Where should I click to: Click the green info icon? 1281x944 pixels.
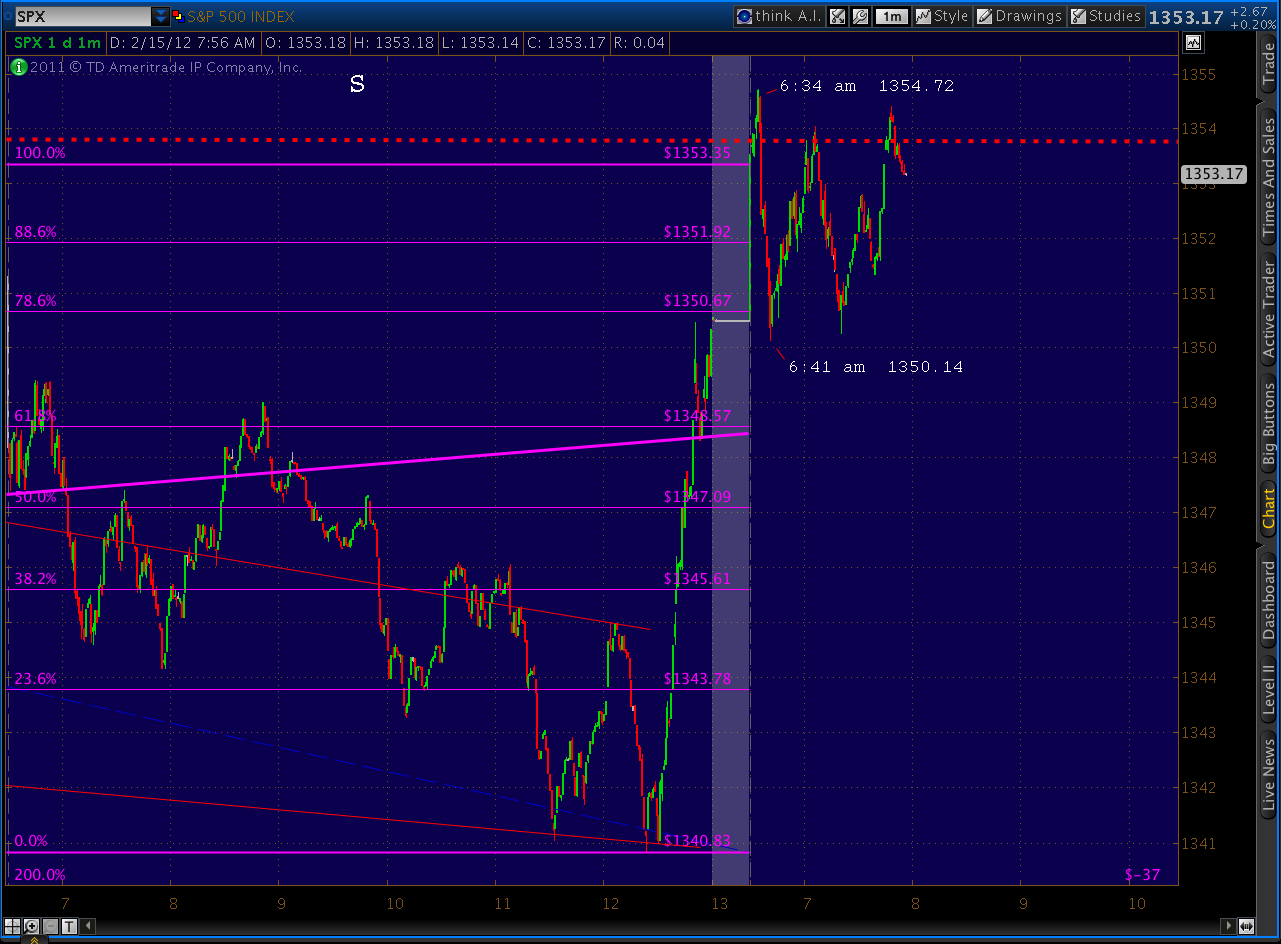click(x=18, y=67)
